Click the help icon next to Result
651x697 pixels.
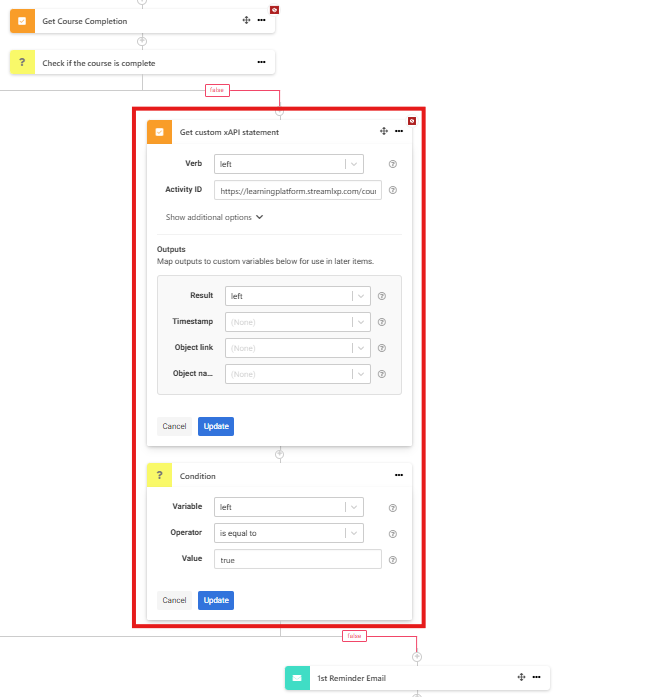382,296
